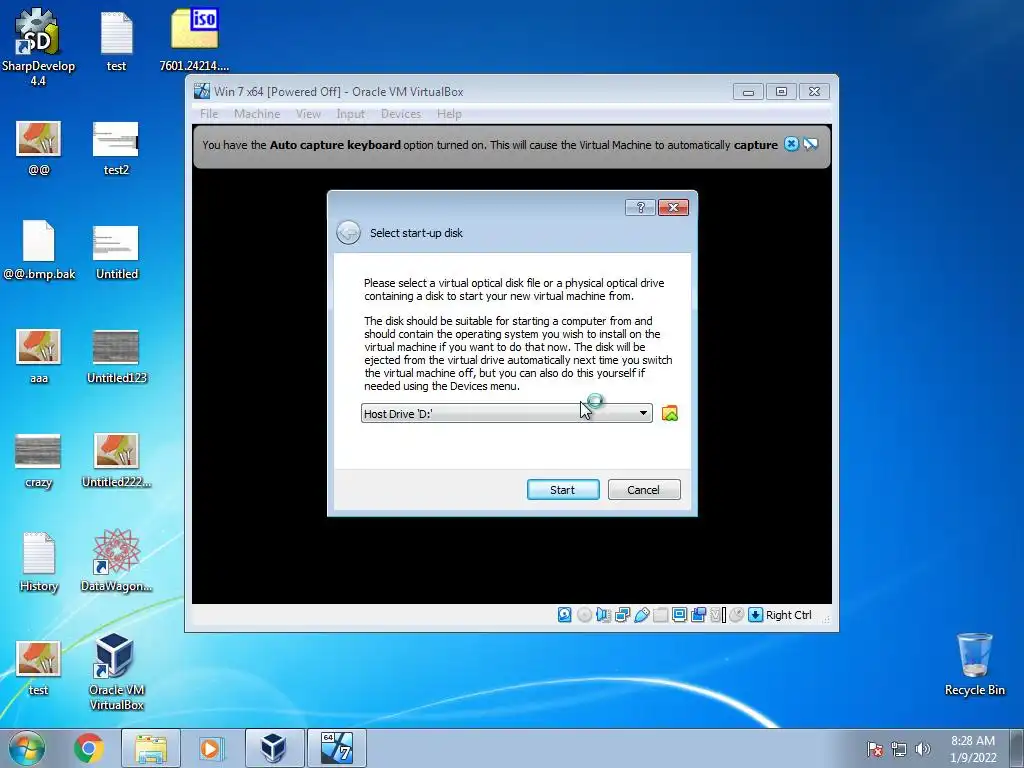The image size is (1024, 768).
Task: Select the History text file icon
Action: (39, 562)
